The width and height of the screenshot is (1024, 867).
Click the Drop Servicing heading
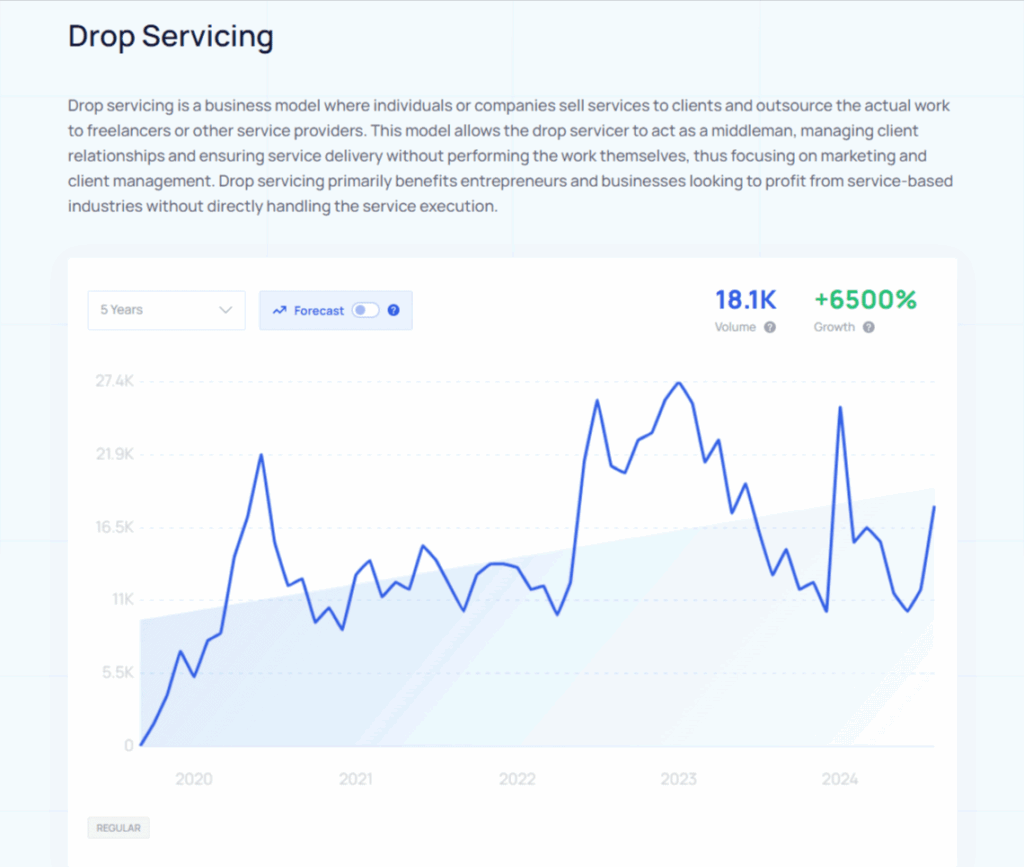tap(170, 37)
